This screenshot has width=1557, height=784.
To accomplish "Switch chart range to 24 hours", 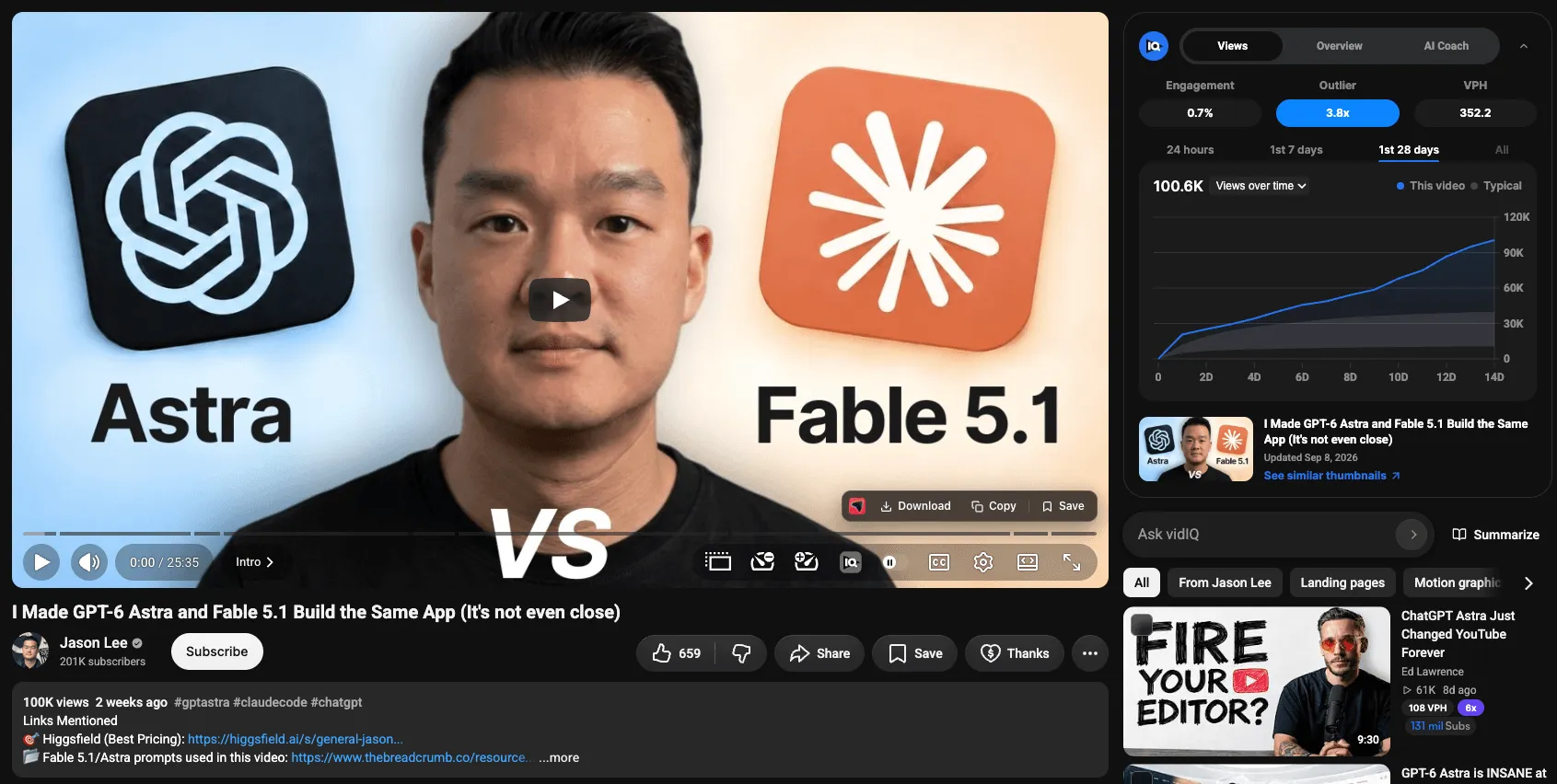I will [x=1190, y=150].
